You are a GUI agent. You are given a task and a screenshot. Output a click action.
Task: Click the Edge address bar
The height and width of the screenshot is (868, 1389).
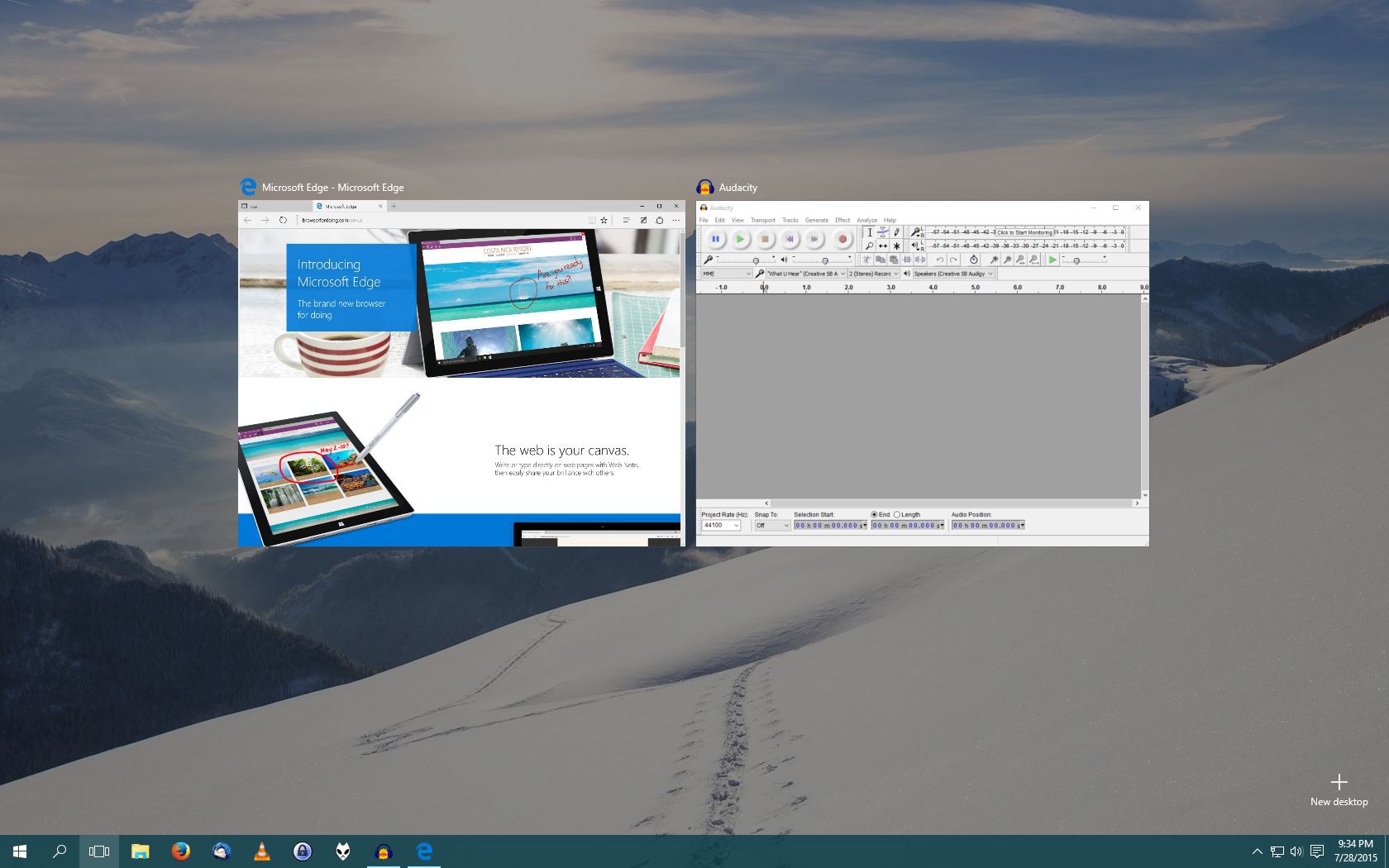point(442,220)
